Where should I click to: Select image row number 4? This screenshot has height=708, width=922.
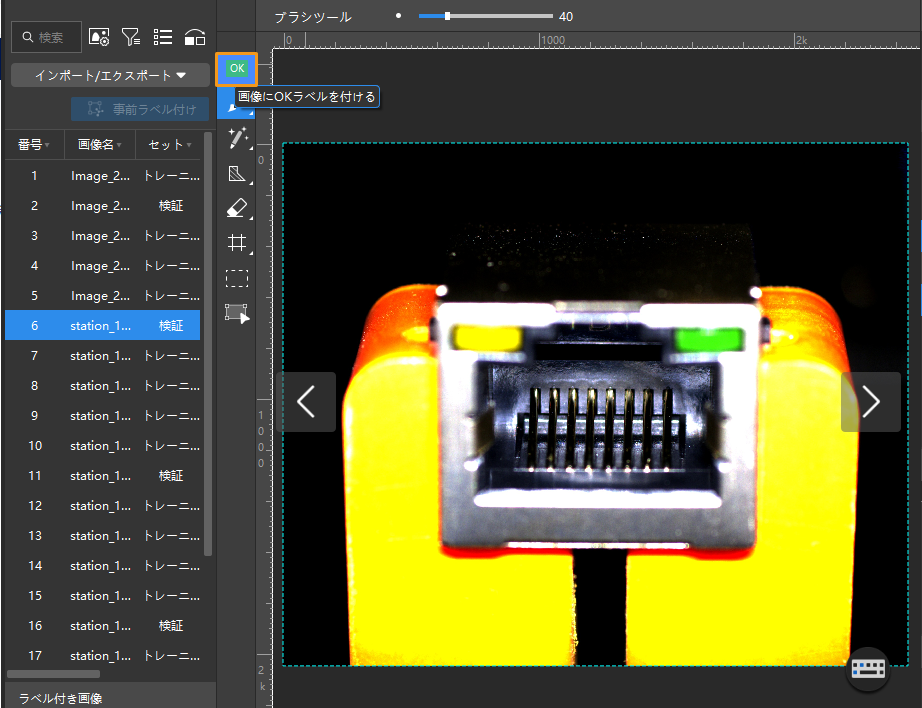(102, 266)
